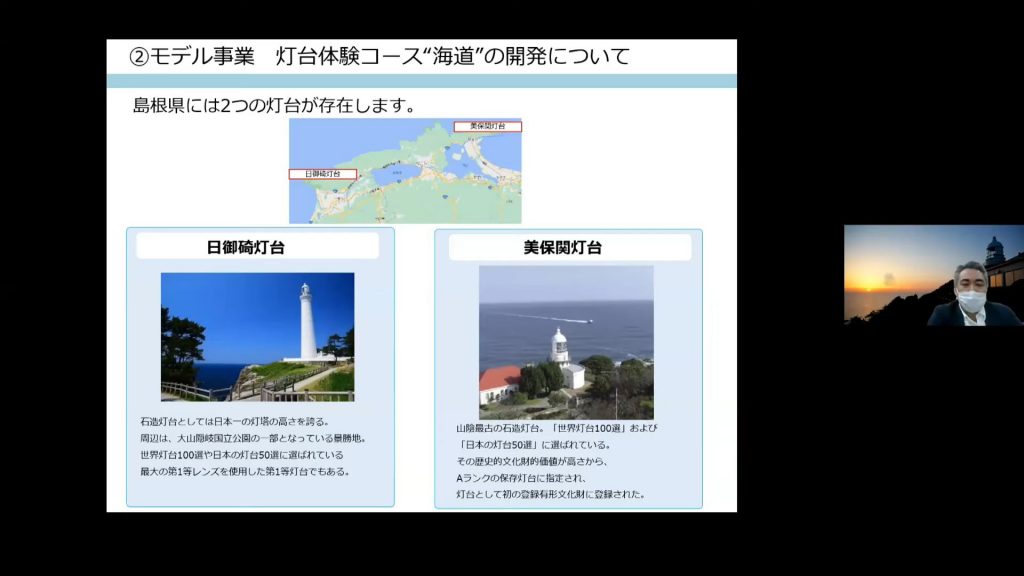Viewport: 1024px width, 576px height.
Task: Select the description text starting with 石造灯台としては
Action: 253,446
